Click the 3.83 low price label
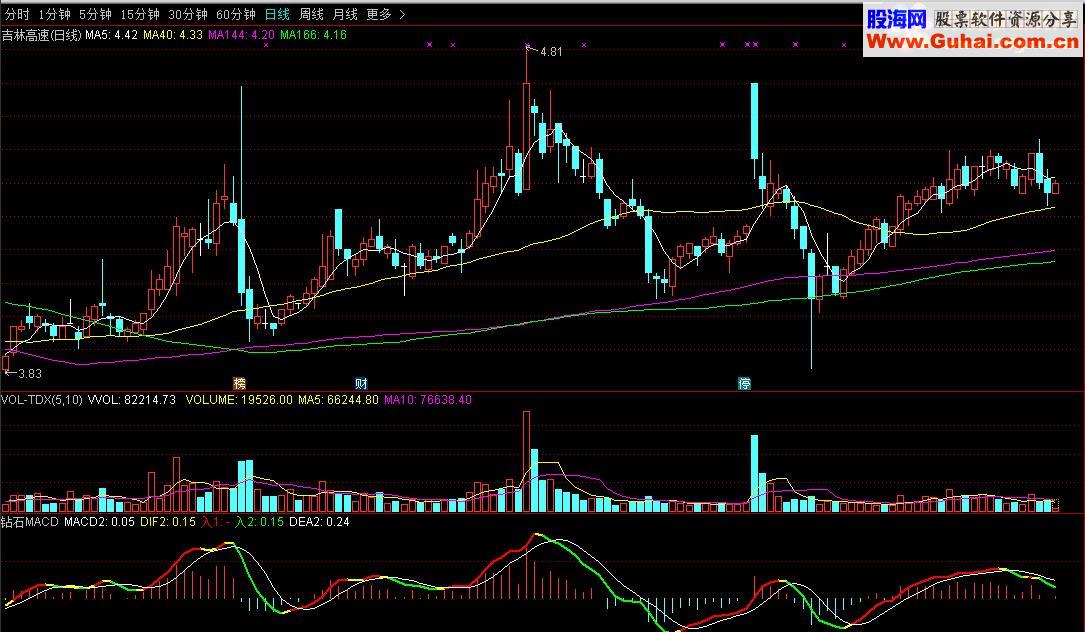This screenshot has height=632, width=1085. click(x=30, y=374)
